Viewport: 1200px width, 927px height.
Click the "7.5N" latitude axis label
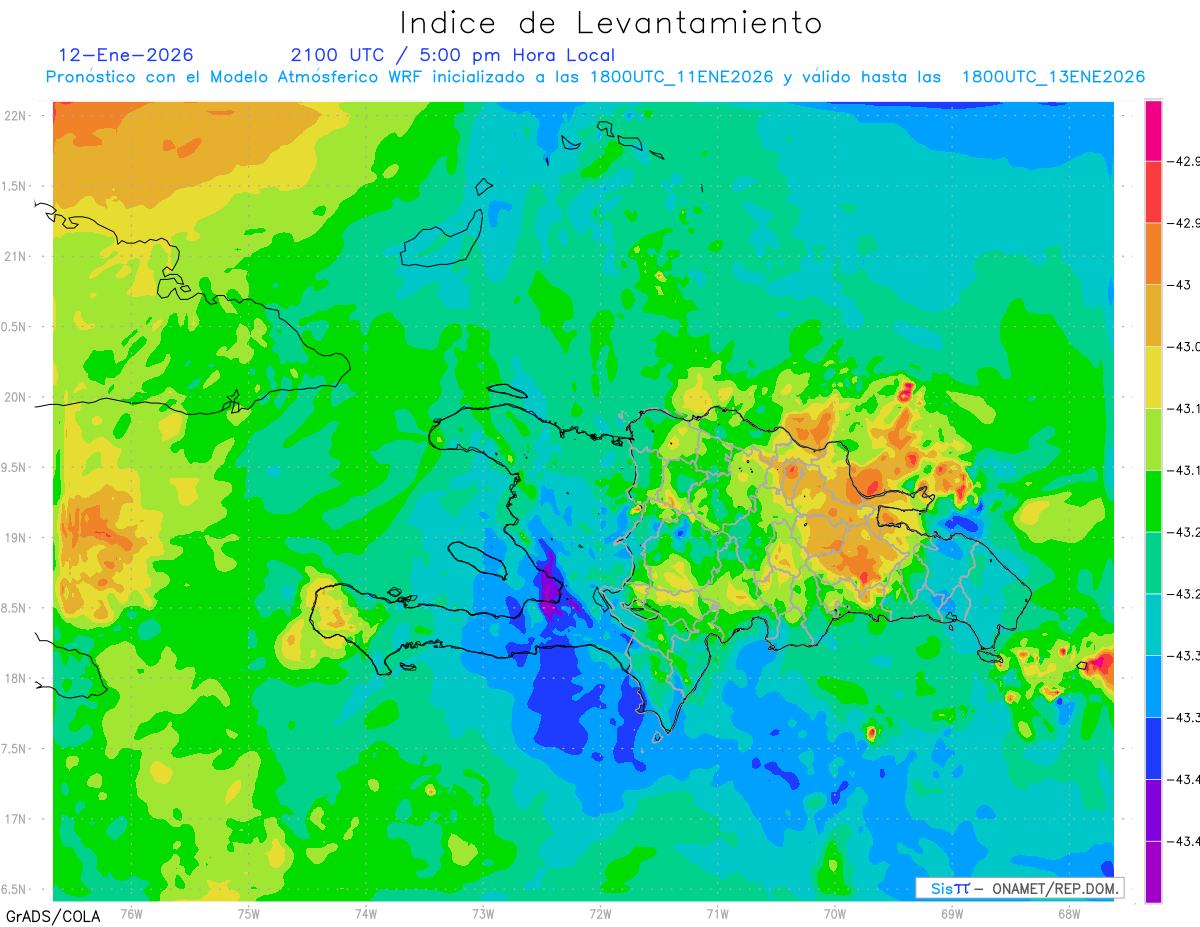(15, 749)
